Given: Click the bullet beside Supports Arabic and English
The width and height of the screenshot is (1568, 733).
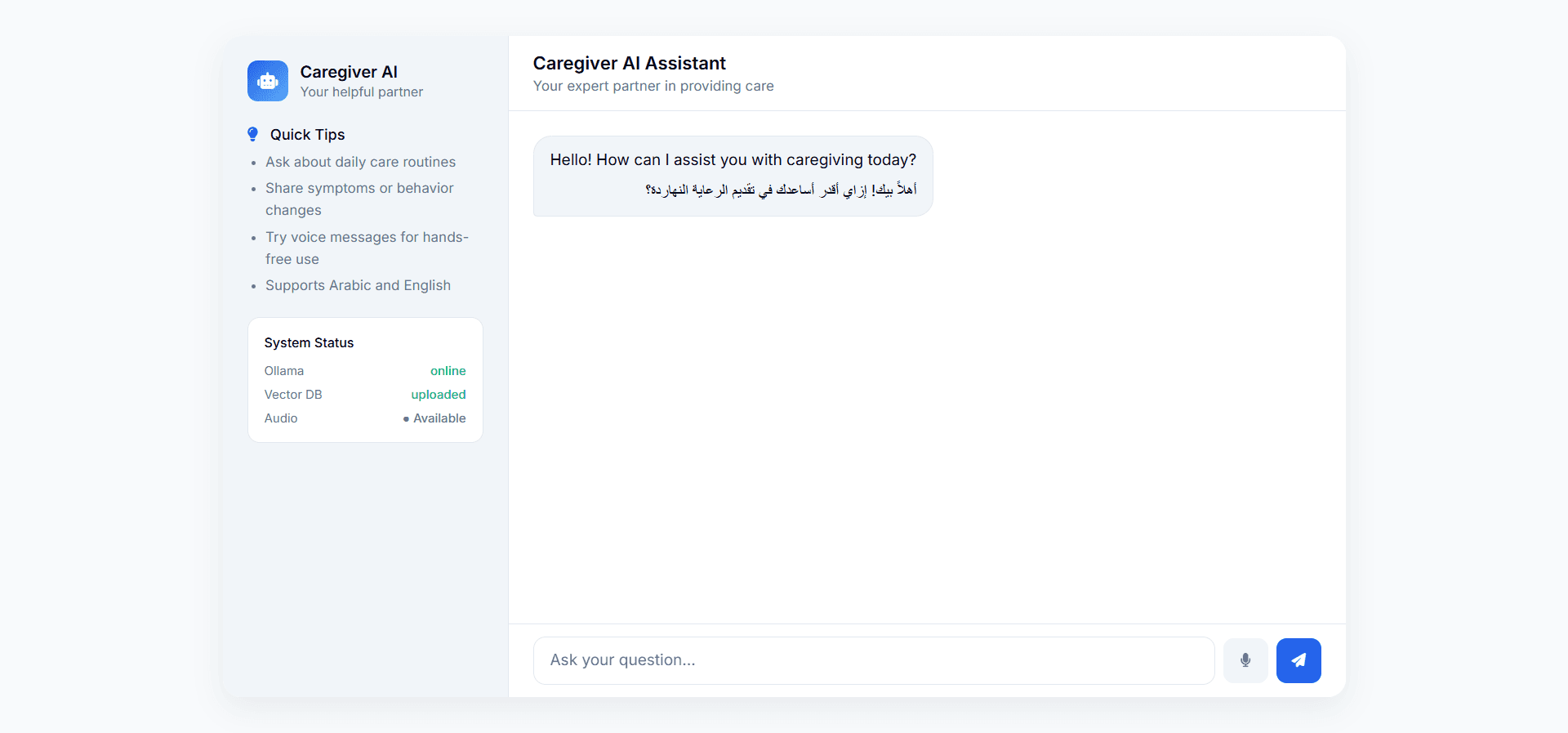Looking at the screenshot, I should tap(252, 286).
